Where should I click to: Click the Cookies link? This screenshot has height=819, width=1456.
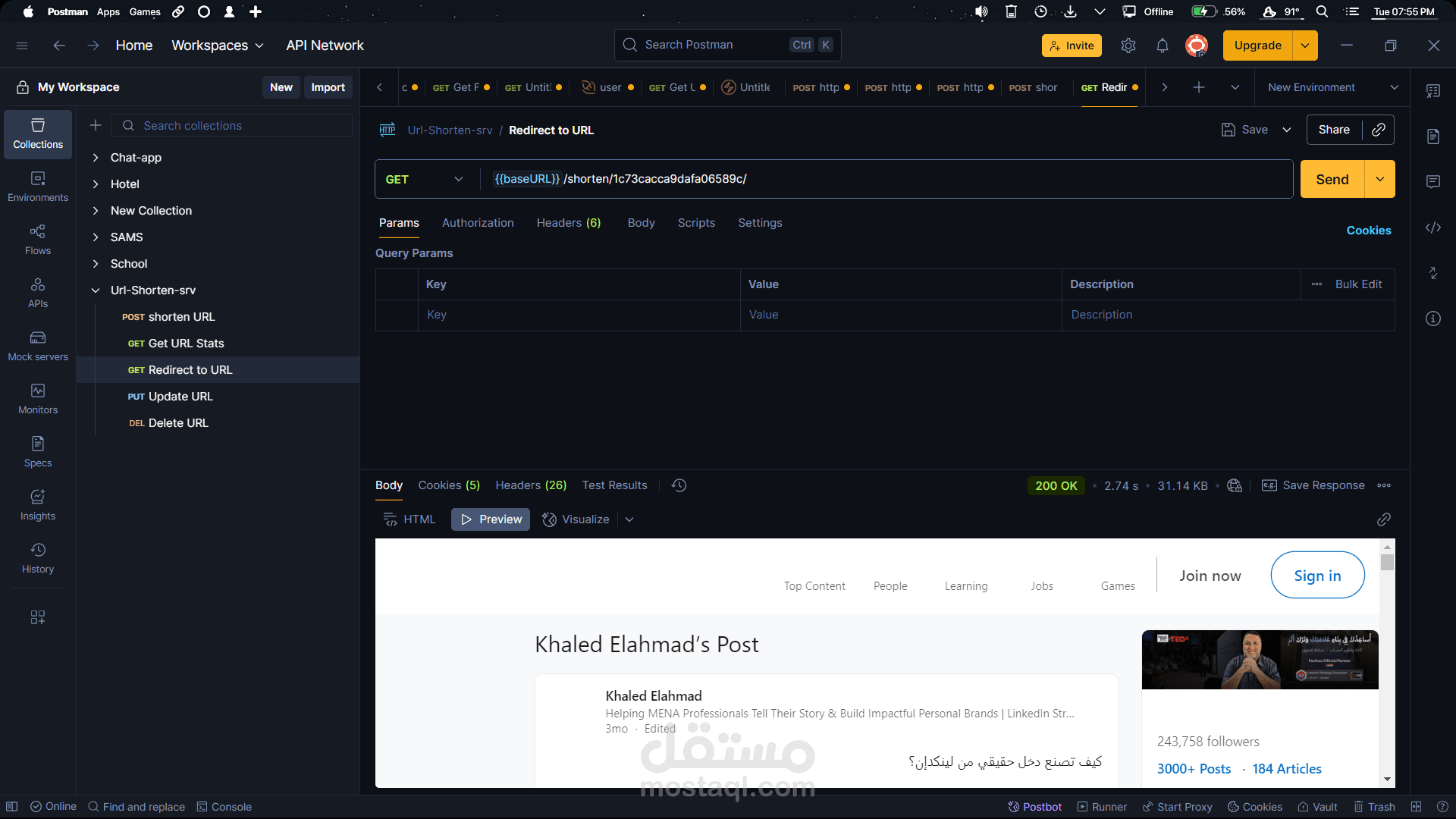click(x=1369, y=231)
